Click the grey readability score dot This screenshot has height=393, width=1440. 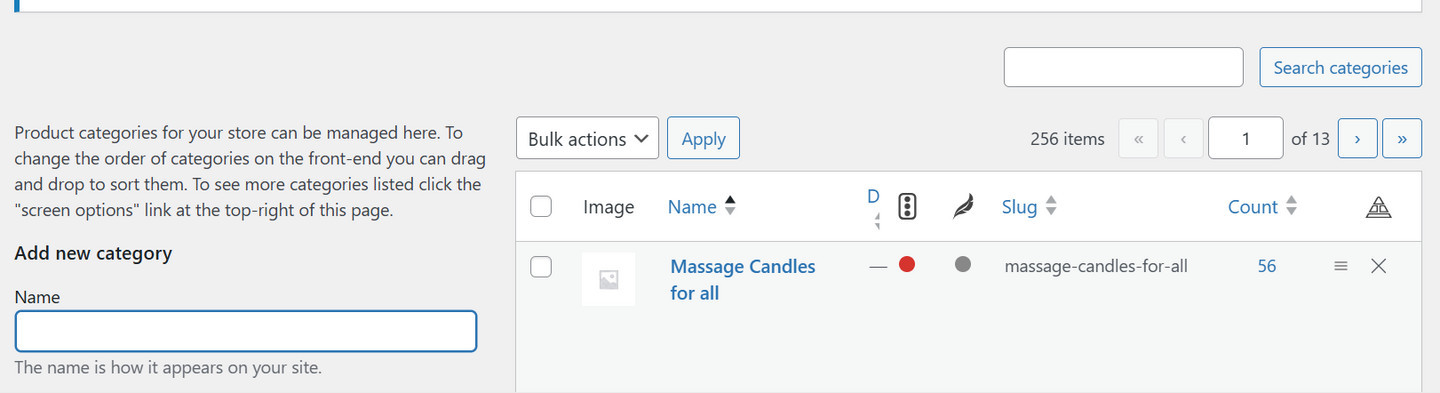pos(963,265)
